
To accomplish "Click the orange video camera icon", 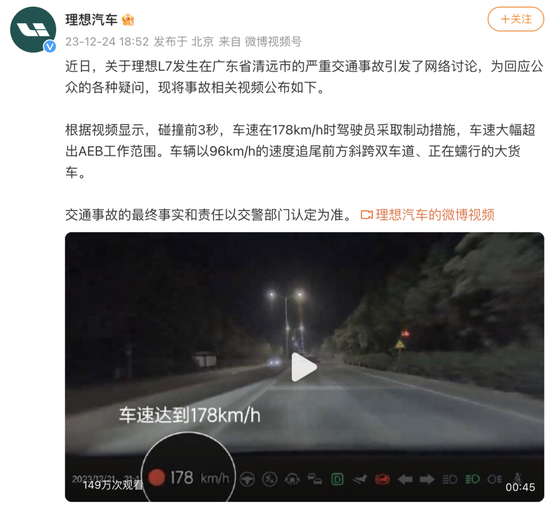I will coord(367,215).
